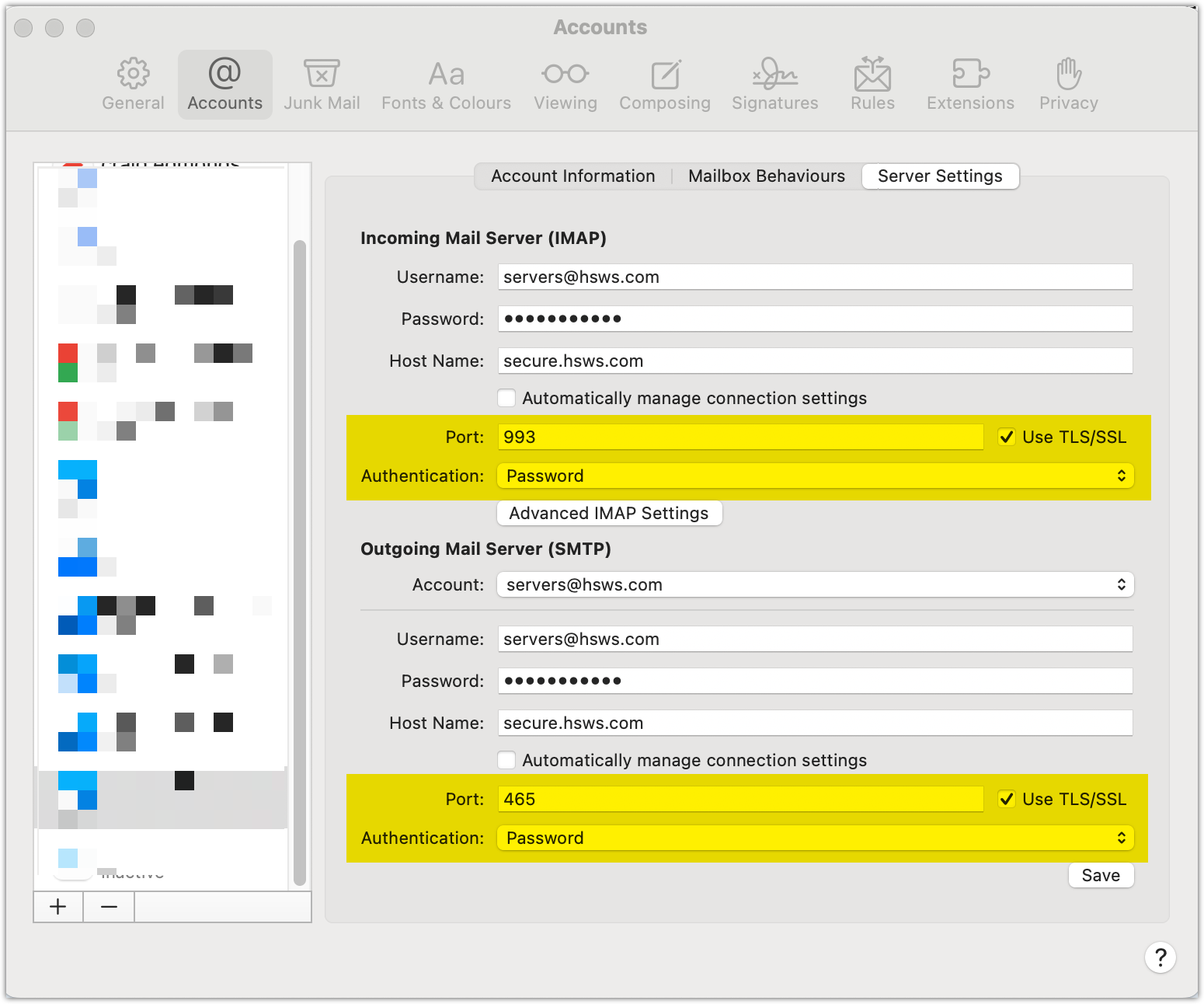
Task: Open the outgoing Account dropdown
Action: click(815, 584)
